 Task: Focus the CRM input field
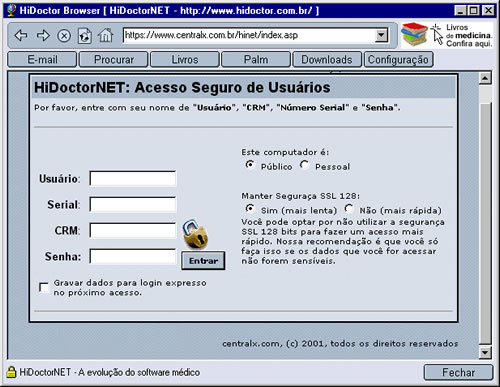[133, 230]
